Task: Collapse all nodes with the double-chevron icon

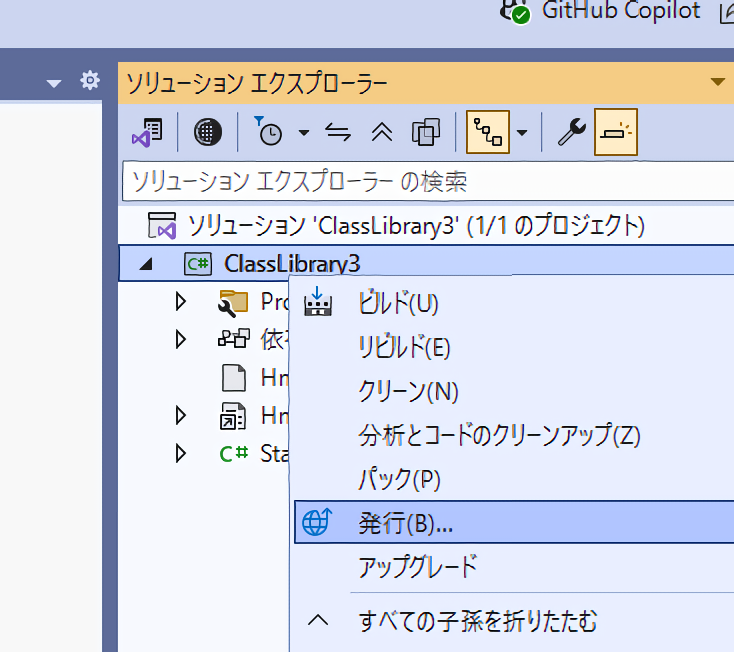Action: [382, 132]
